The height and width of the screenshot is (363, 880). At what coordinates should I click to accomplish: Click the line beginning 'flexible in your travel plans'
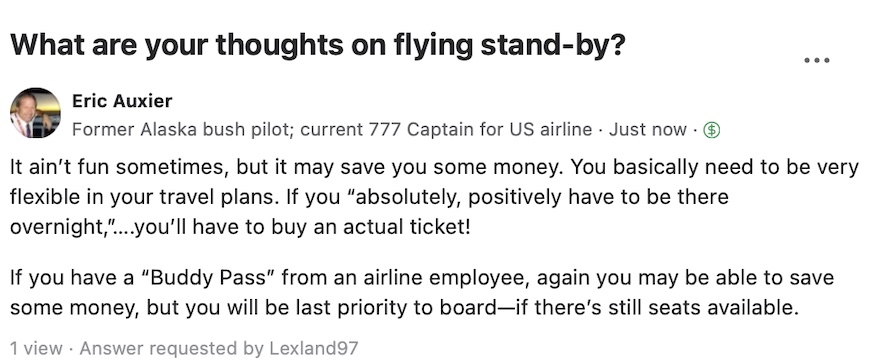[x=369, y=197]
